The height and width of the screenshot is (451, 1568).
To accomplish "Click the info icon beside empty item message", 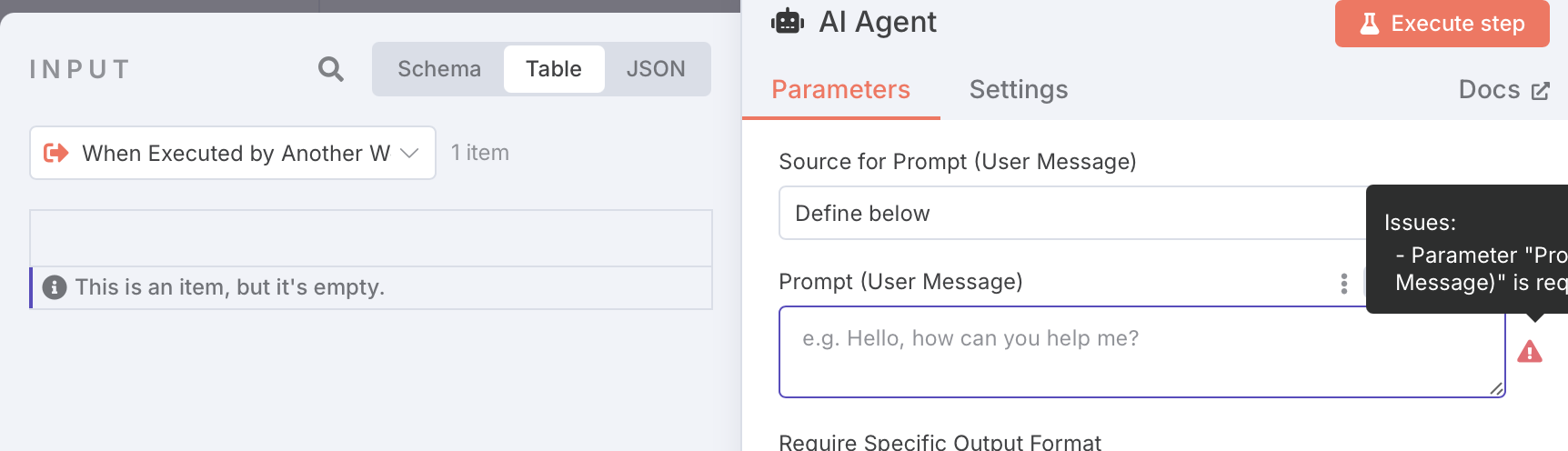I will click(x=55, y=287).
